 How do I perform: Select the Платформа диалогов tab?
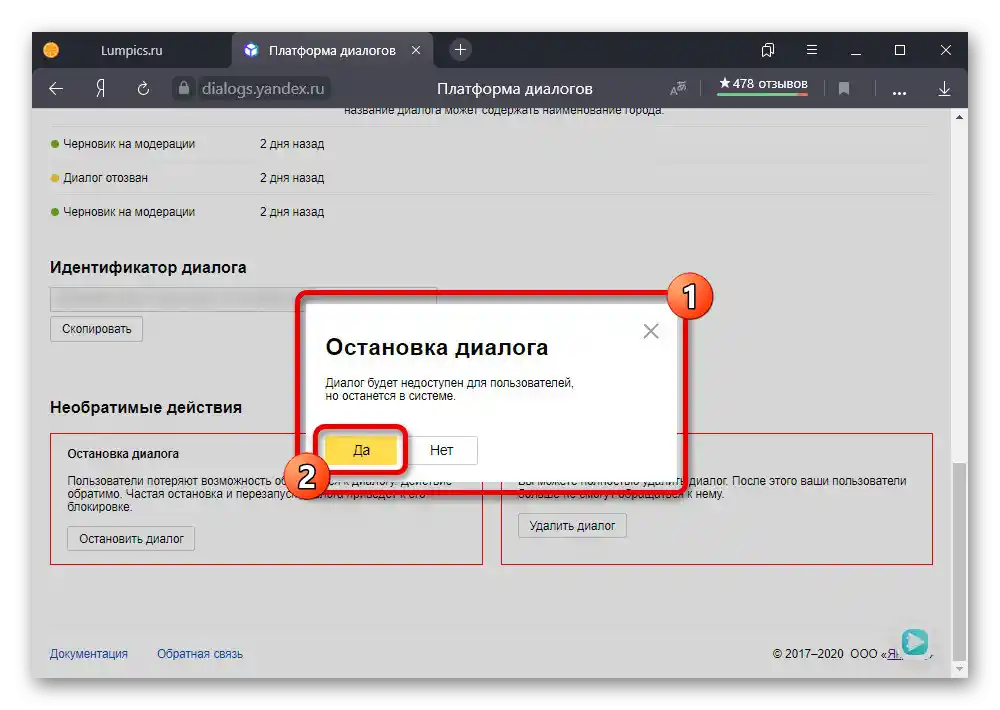[x=330, y=49]
